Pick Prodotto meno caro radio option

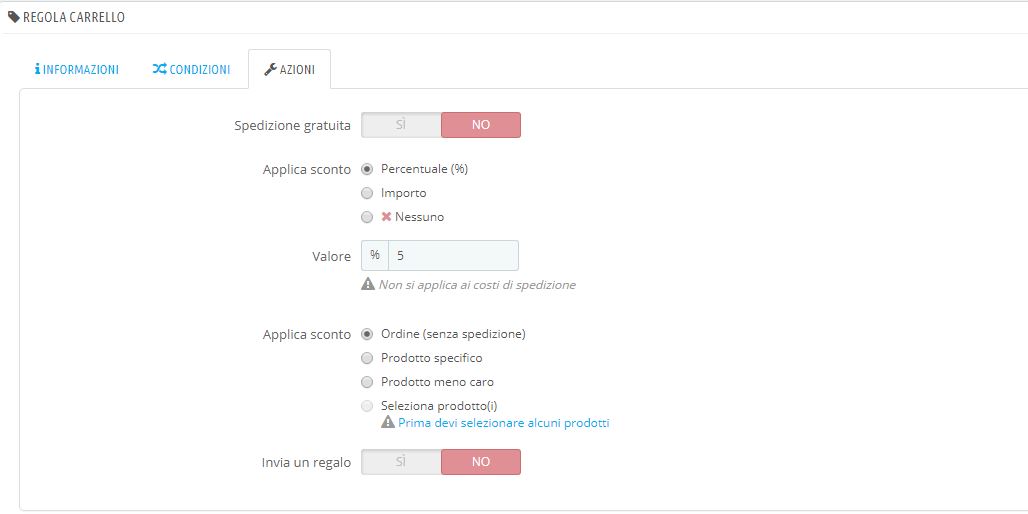point(367,382)
